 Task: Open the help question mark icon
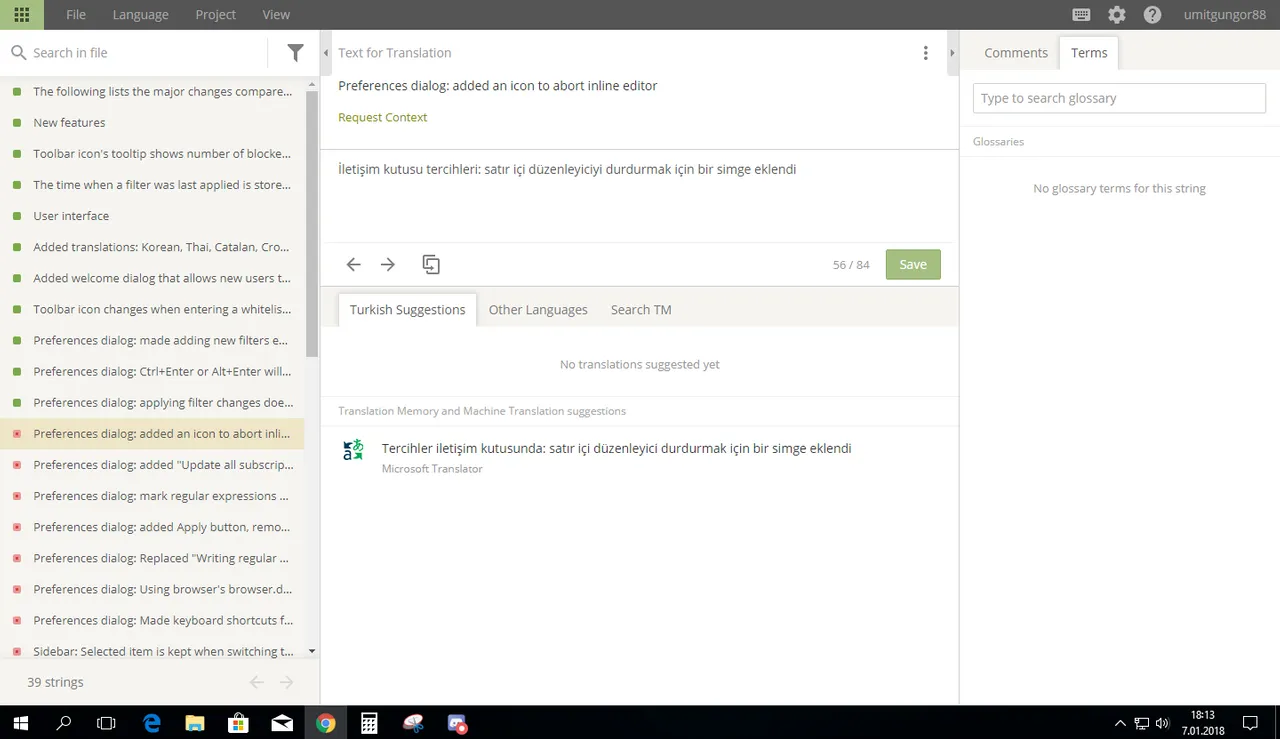tap(1153, 15)
